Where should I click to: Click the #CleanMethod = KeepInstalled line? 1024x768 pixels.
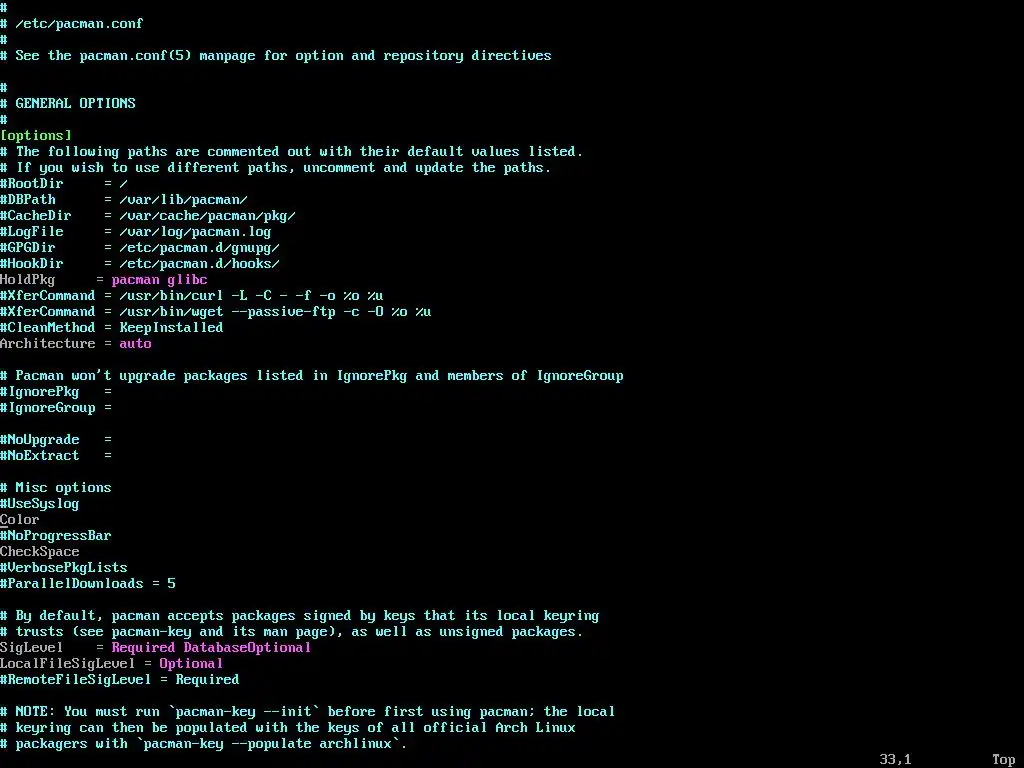click(x=112, y=328)
